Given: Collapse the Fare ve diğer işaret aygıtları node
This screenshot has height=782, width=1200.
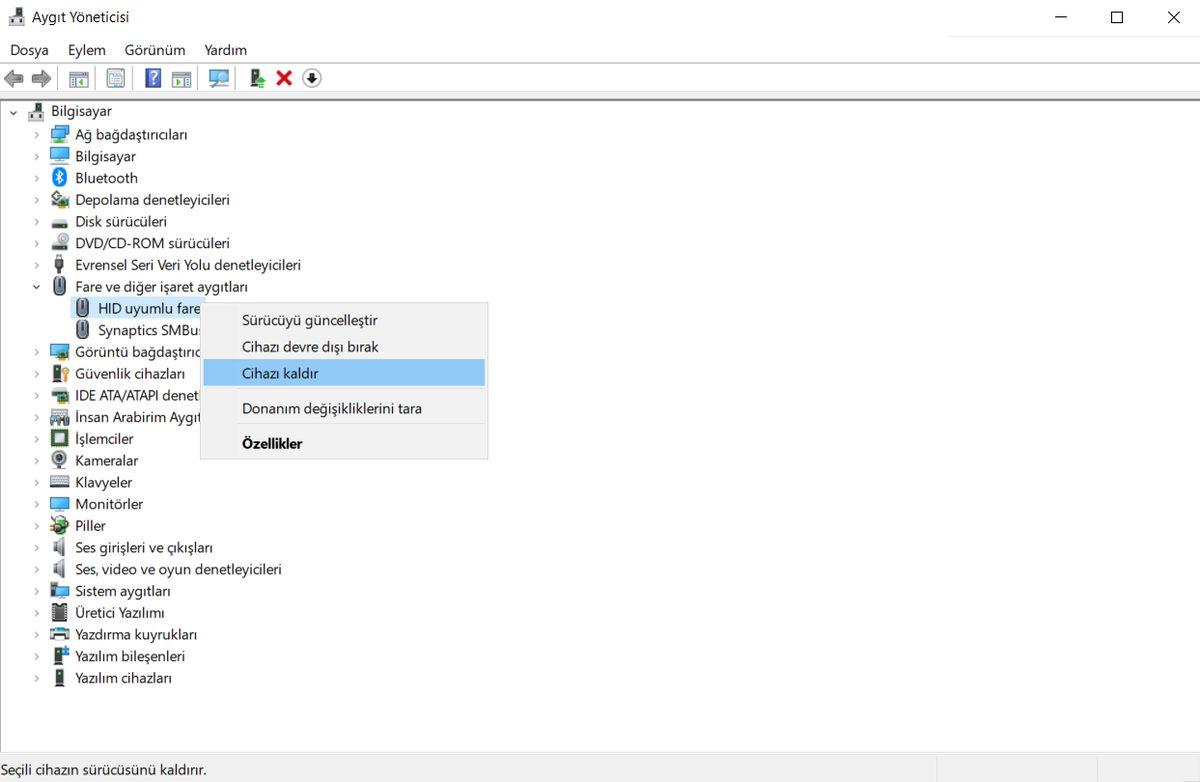Looking at the screenshot, I should click(x=37, y=287).
